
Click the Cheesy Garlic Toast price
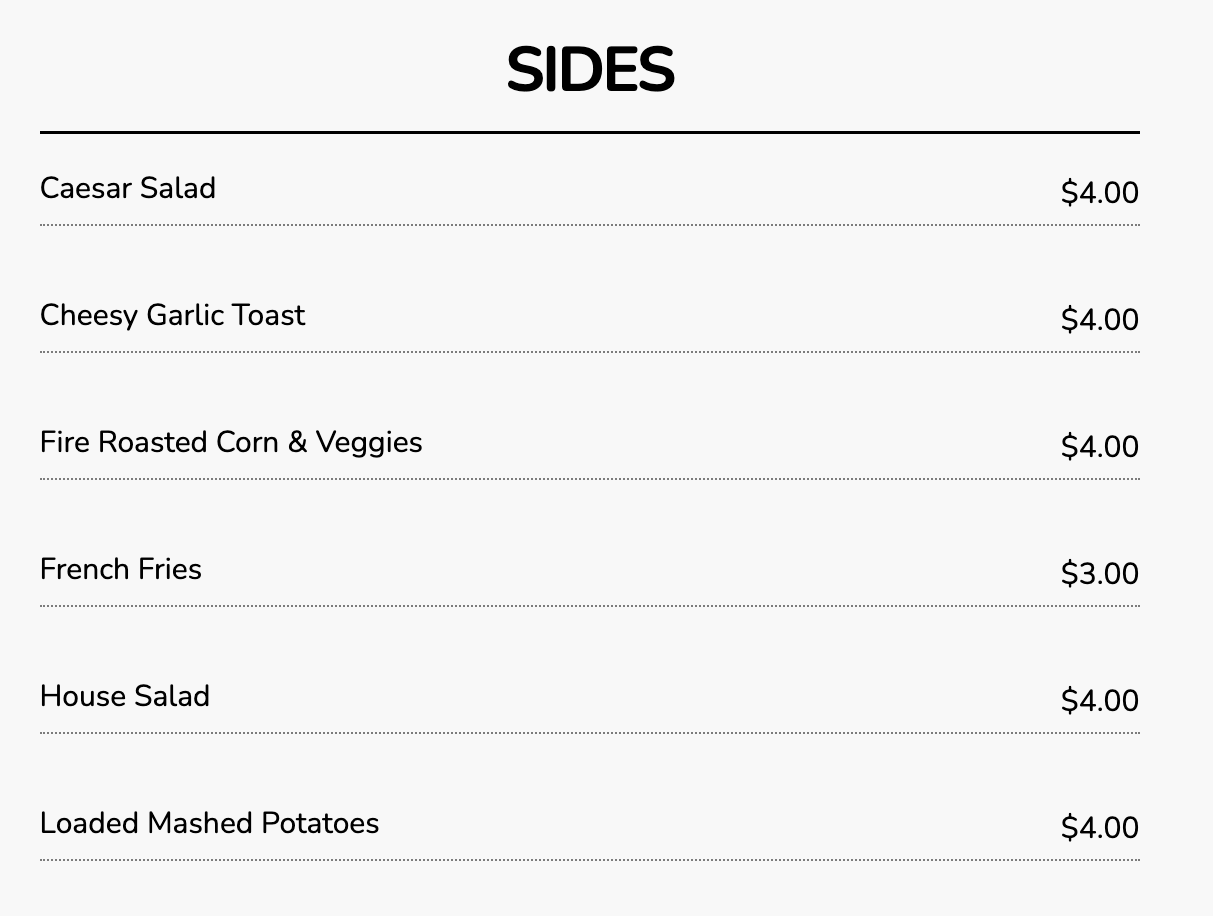coord(1099,319)
